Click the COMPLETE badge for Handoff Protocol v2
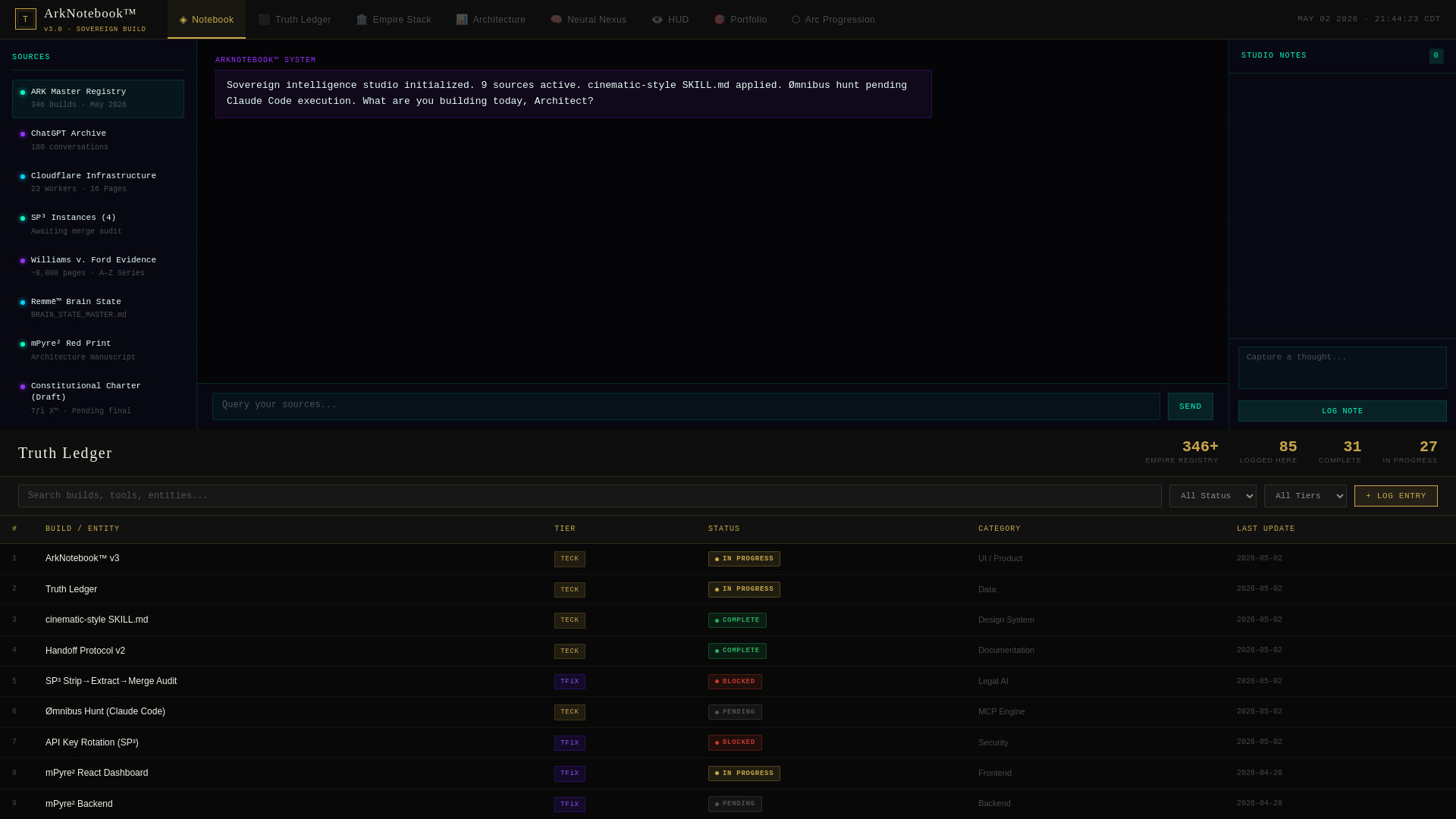The width and height of the screenshot is (1456, 819). tap(737, 651)
